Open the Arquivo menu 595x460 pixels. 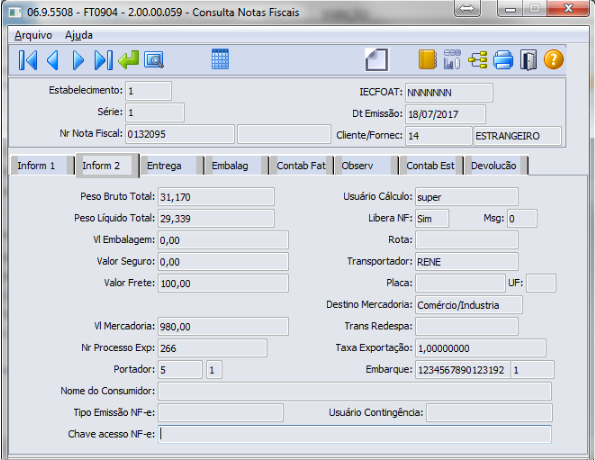pos(33,35)
